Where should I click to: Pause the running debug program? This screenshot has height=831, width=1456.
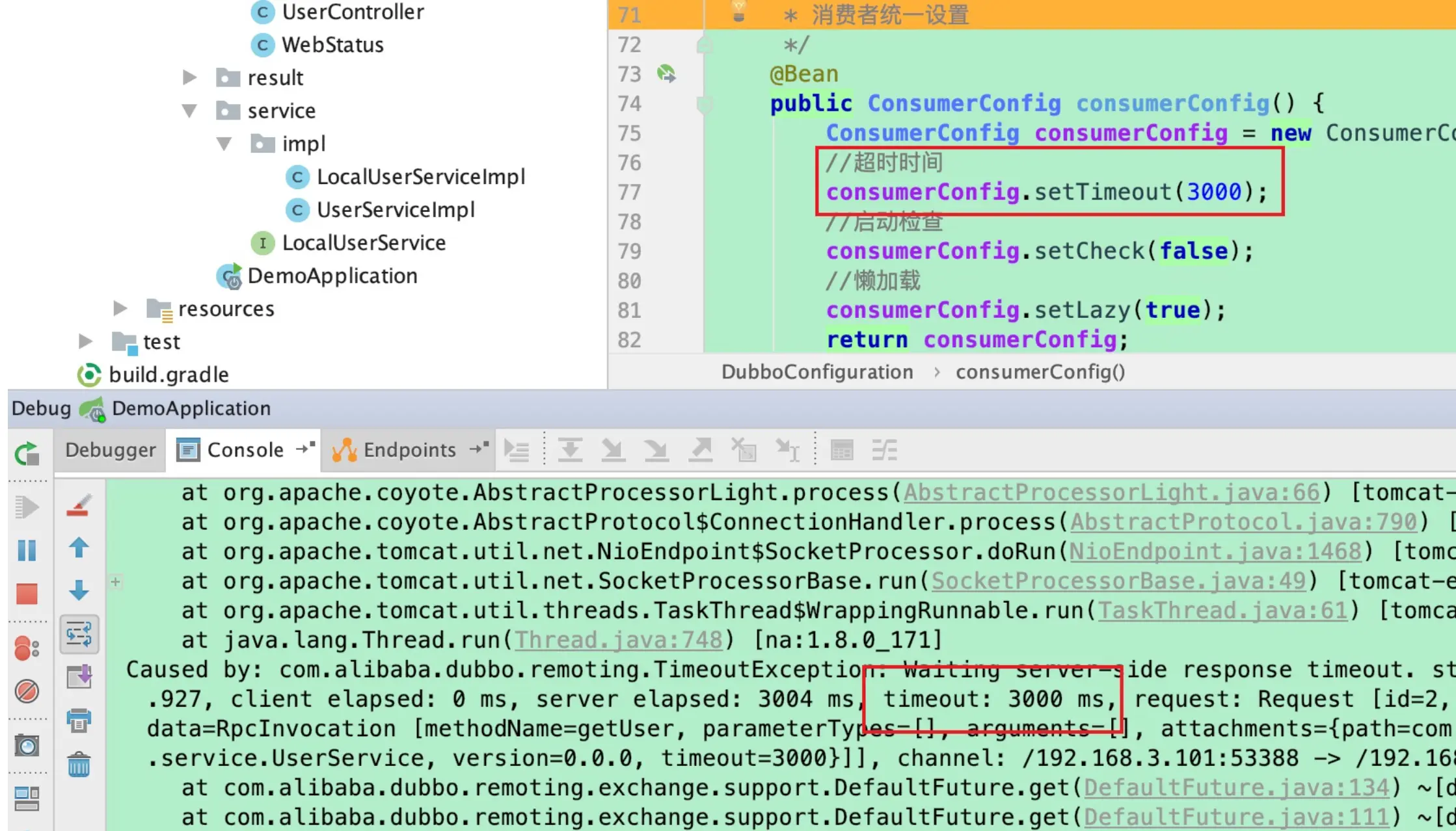pyautogui.click(x=27, y=550)
